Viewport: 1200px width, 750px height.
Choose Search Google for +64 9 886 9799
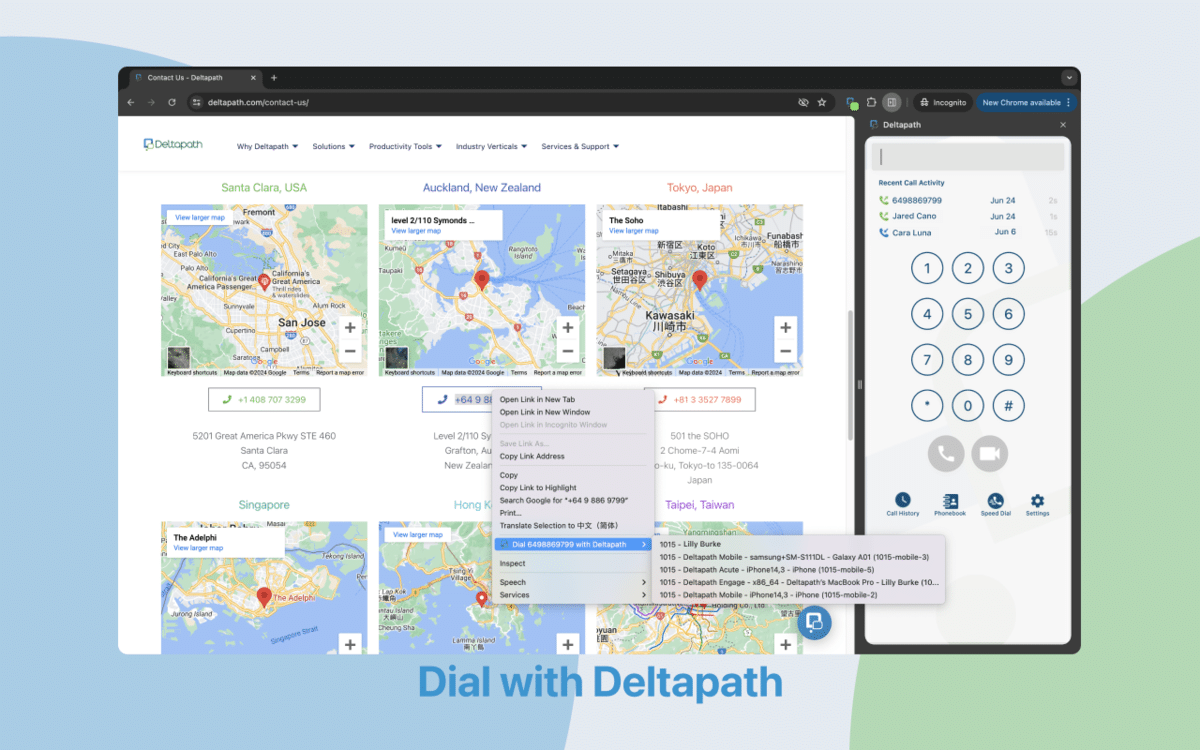572,500
